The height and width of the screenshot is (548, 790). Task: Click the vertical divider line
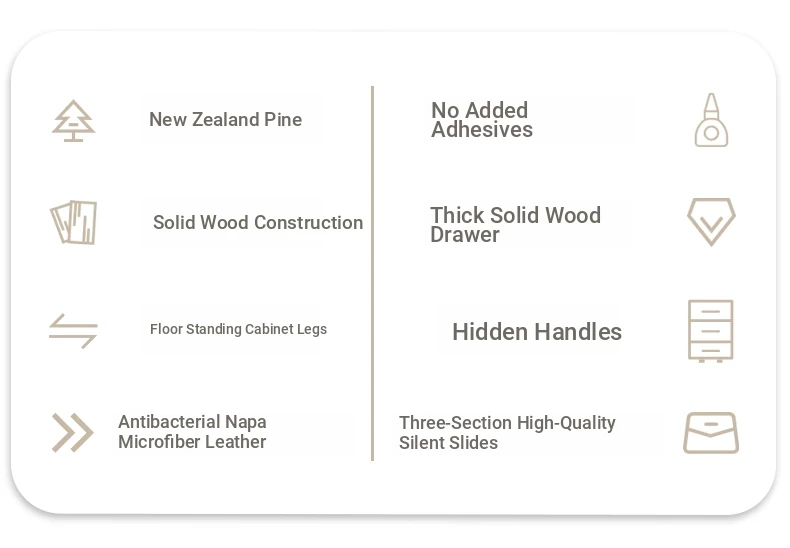pyautogui.click(x=372, y=273)
